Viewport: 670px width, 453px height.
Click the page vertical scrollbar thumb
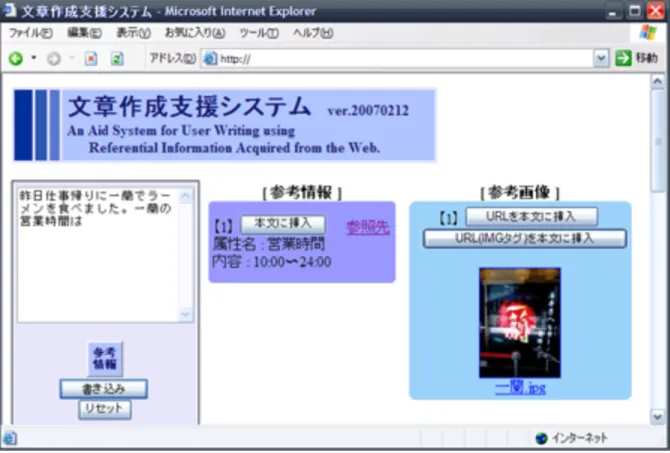[658, 141]
